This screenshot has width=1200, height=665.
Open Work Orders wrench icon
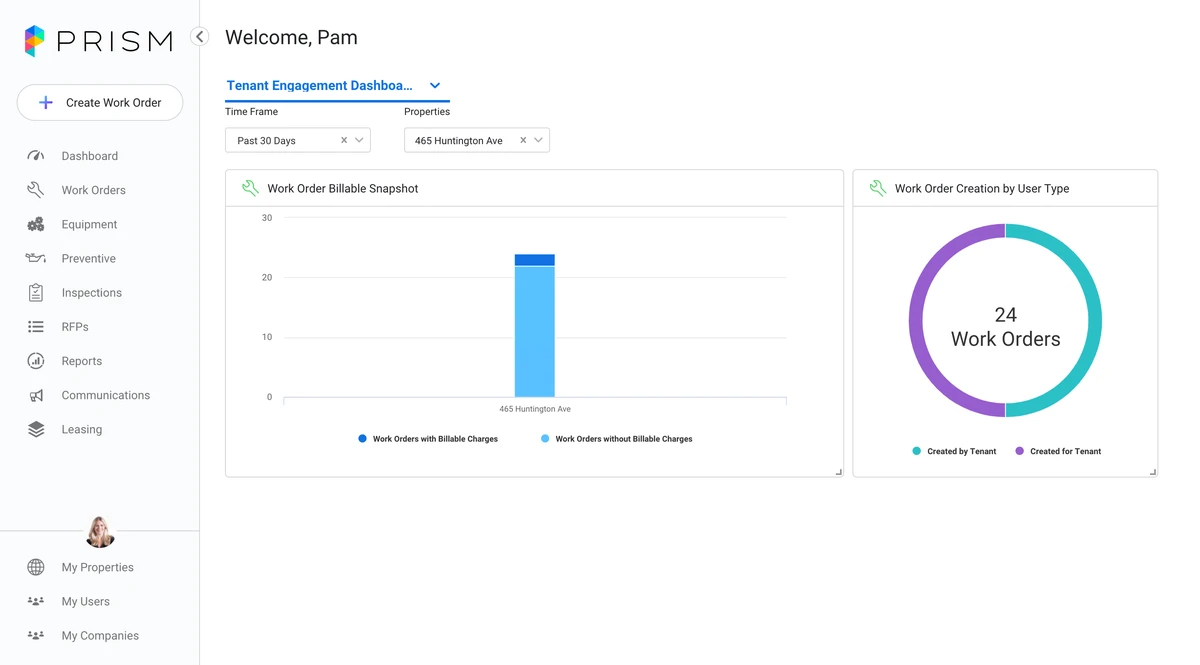36,190
